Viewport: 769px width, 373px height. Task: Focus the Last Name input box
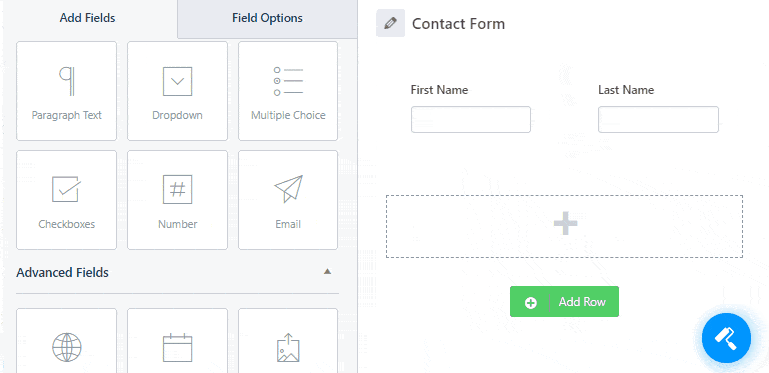coord(658,119)
